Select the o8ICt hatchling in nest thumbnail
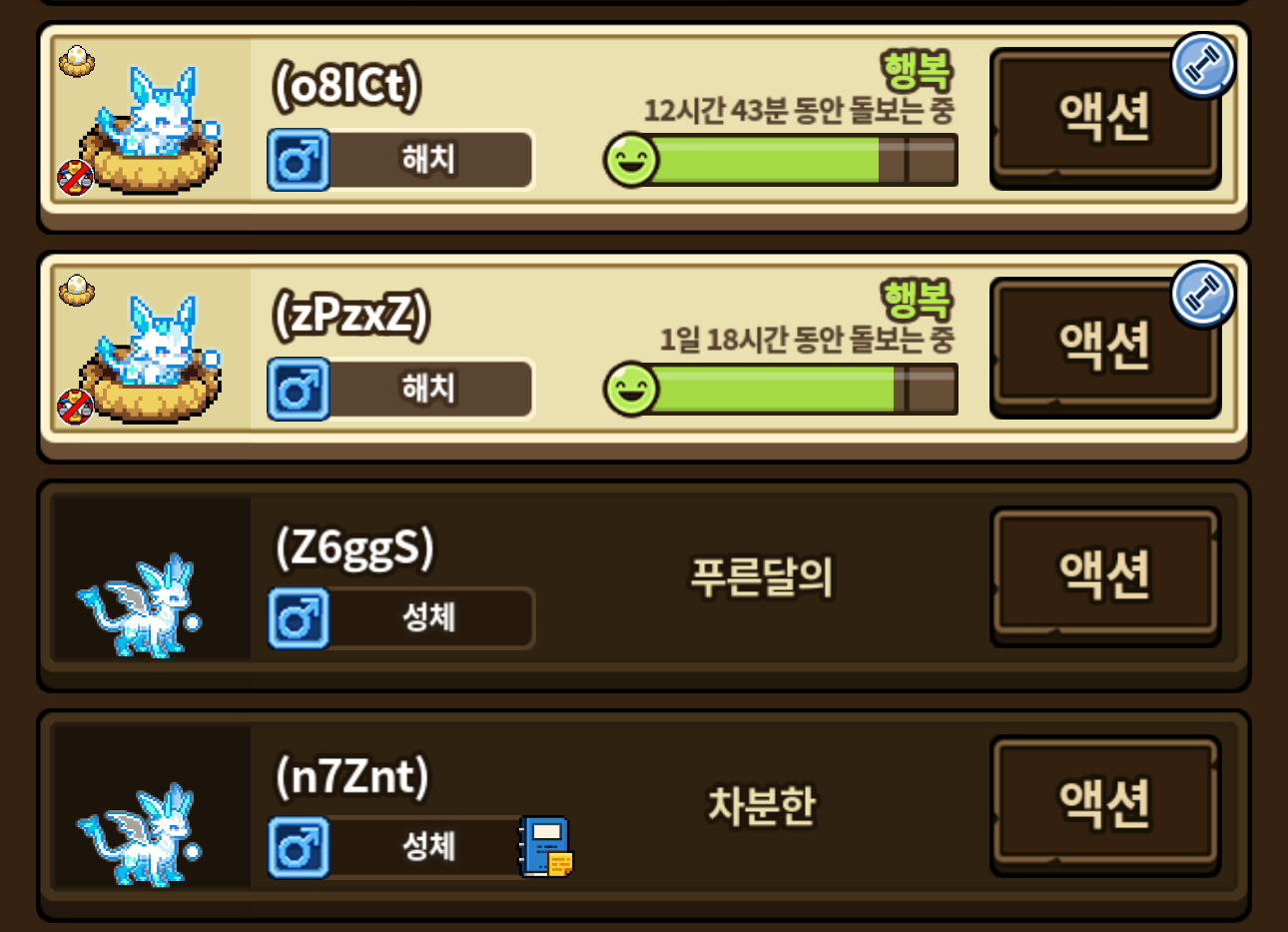This screenshot has height=932, width=1288. 150,130
